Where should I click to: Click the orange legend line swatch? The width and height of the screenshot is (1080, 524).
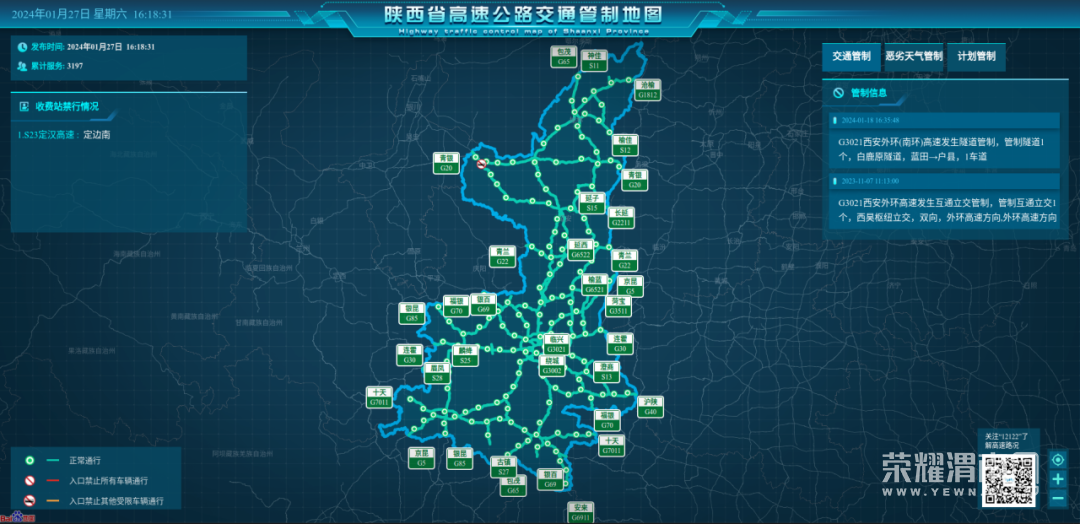point(53,501)
